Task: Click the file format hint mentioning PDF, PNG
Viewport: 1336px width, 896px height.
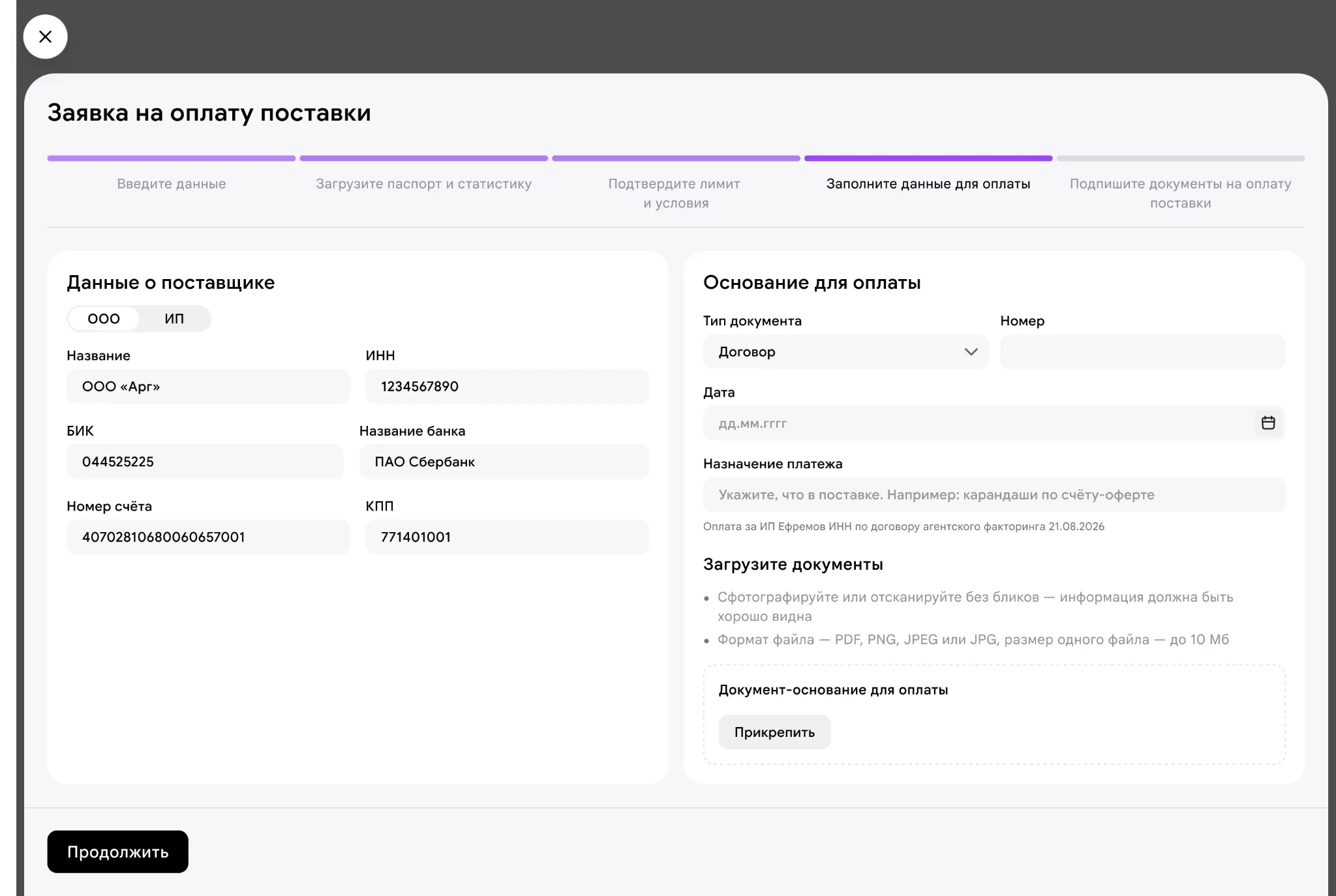Action: pos(973,640)
